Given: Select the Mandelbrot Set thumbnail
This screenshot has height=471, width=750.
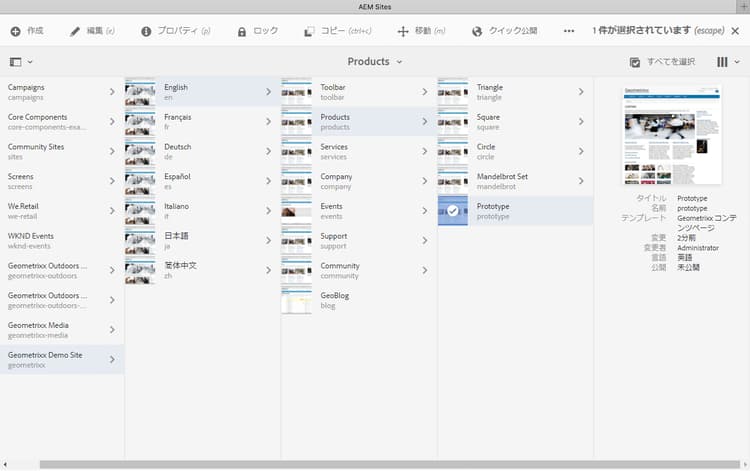Looking at the screenshot, I should (453, 181).
